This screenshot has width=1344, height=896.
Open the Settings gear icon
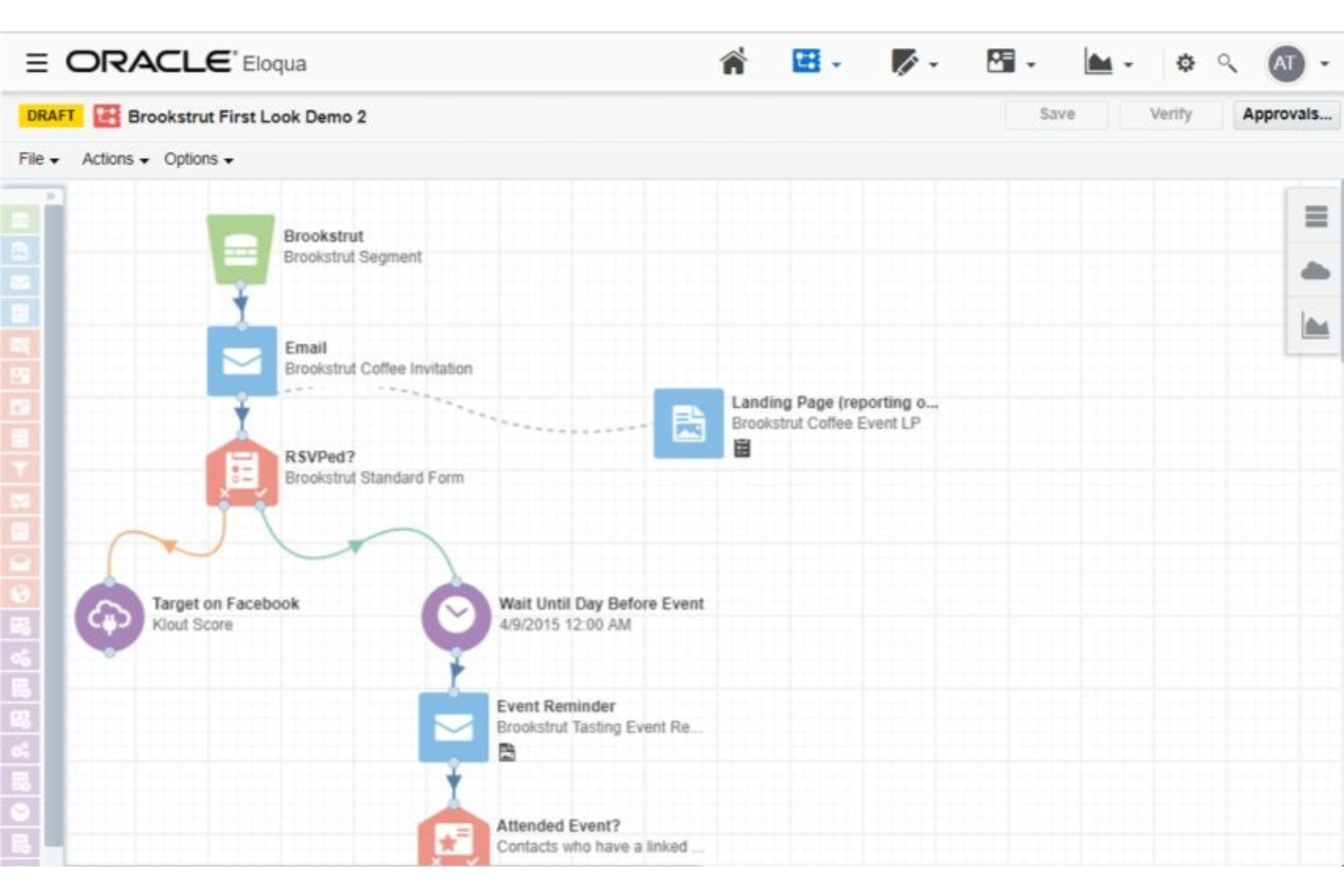tap(1185, 63)
